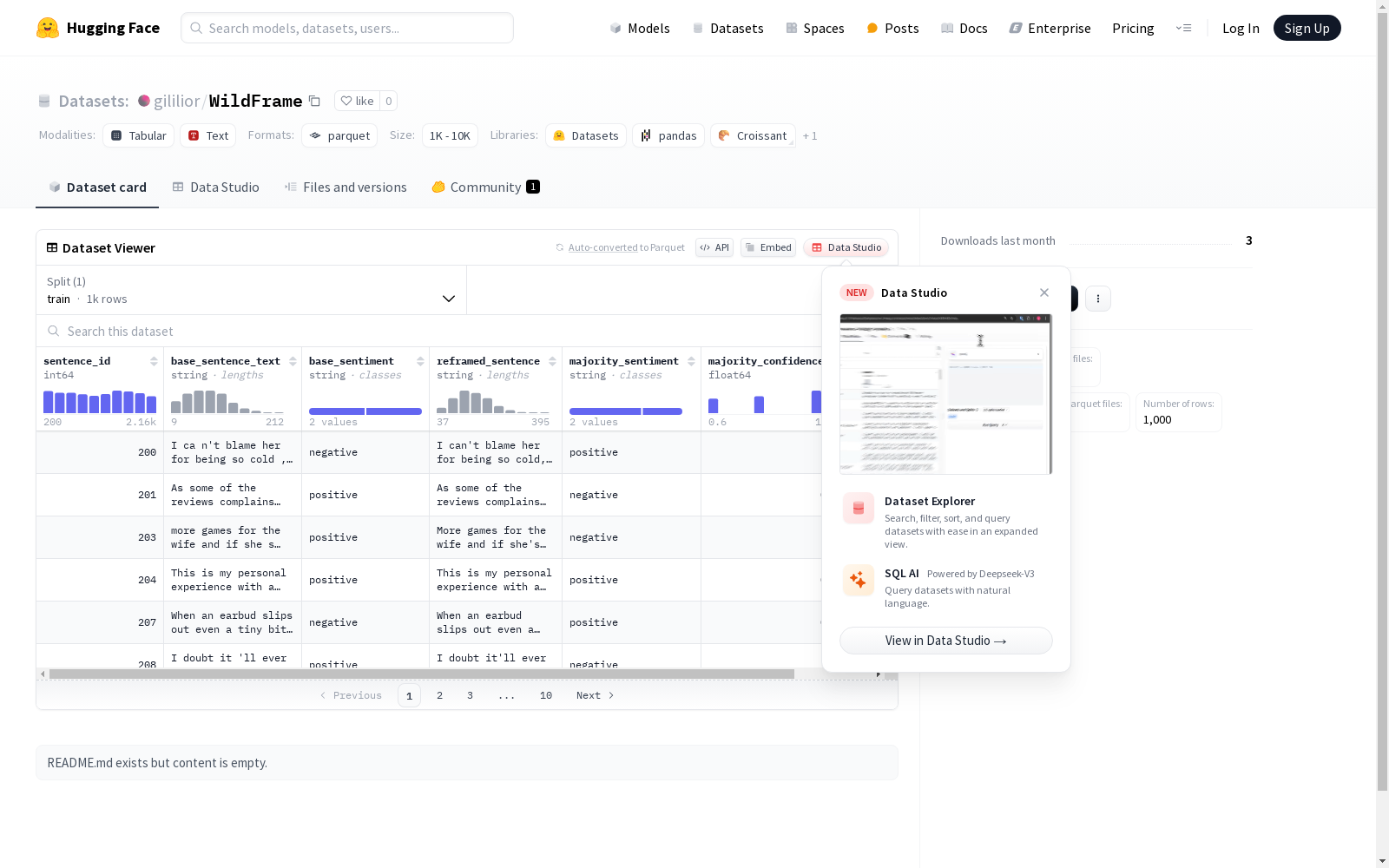1389x868 pixels.
Task: Switch to the Dataset card tab
Action: point(97,187)
